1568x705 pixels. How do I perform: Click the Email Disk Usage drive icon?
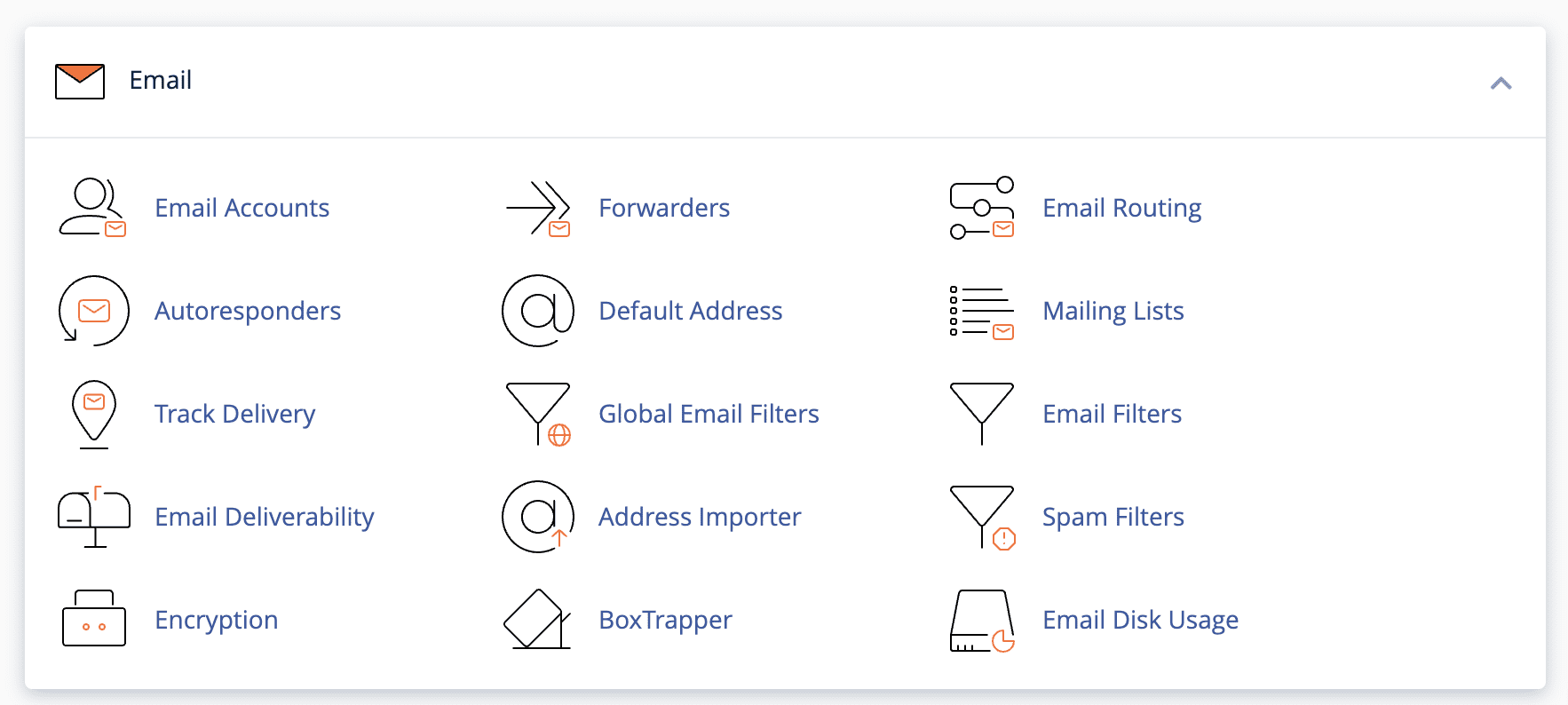coord(982,621)
